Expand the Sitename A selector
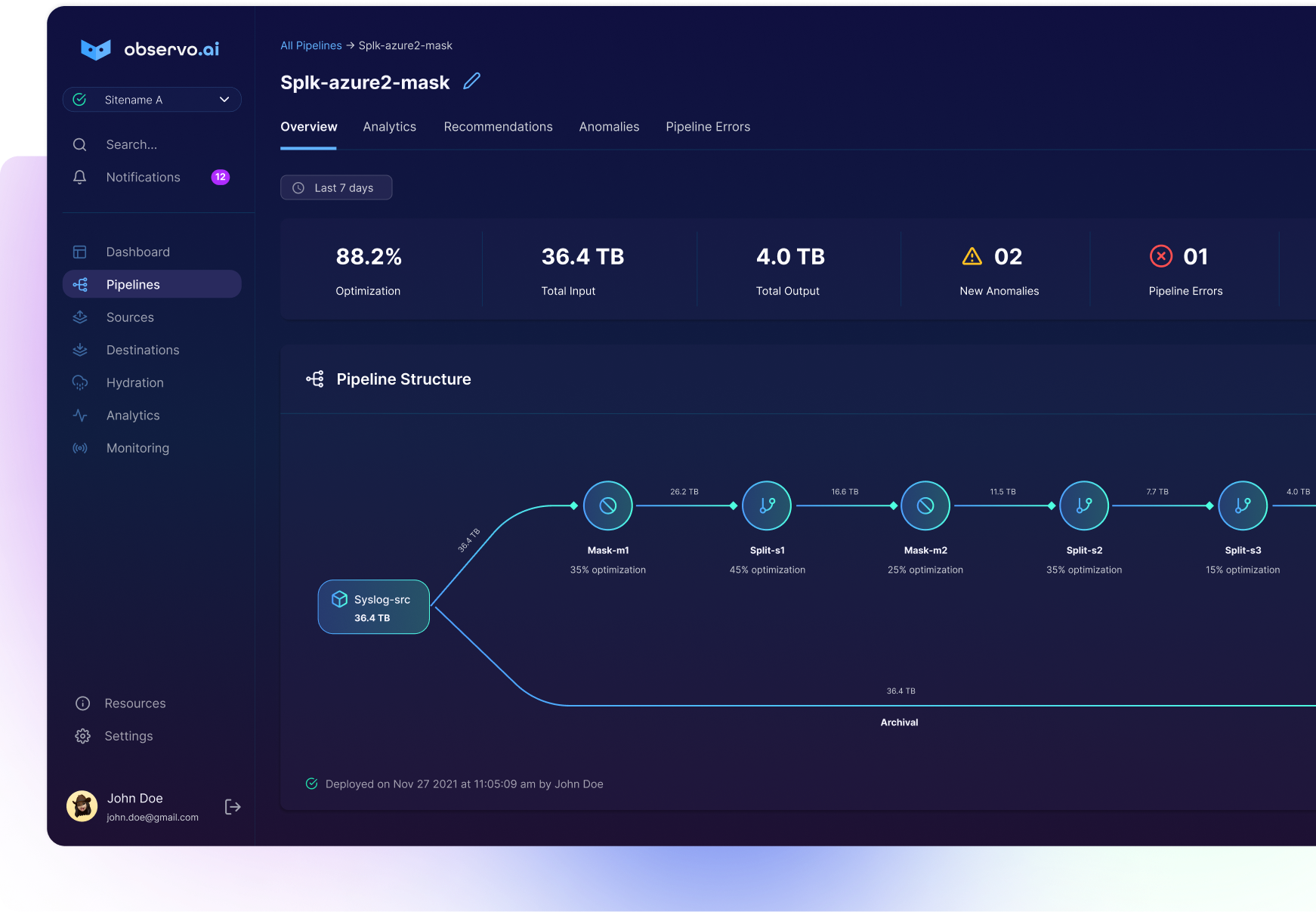This screenshot has height=912, width=1316. point(151,99)
